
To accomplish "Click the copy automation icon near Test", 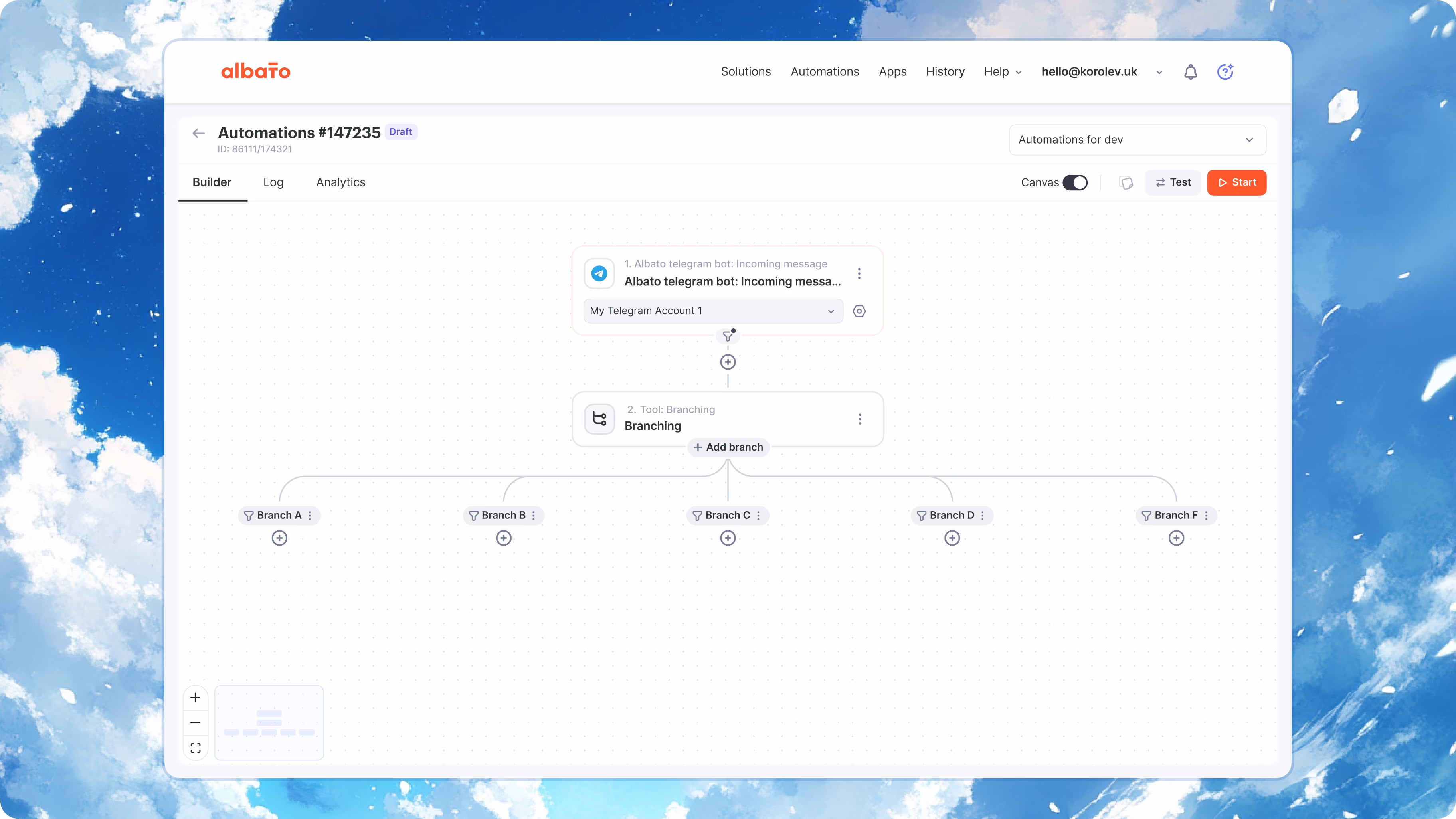I will coord(1126,182).
